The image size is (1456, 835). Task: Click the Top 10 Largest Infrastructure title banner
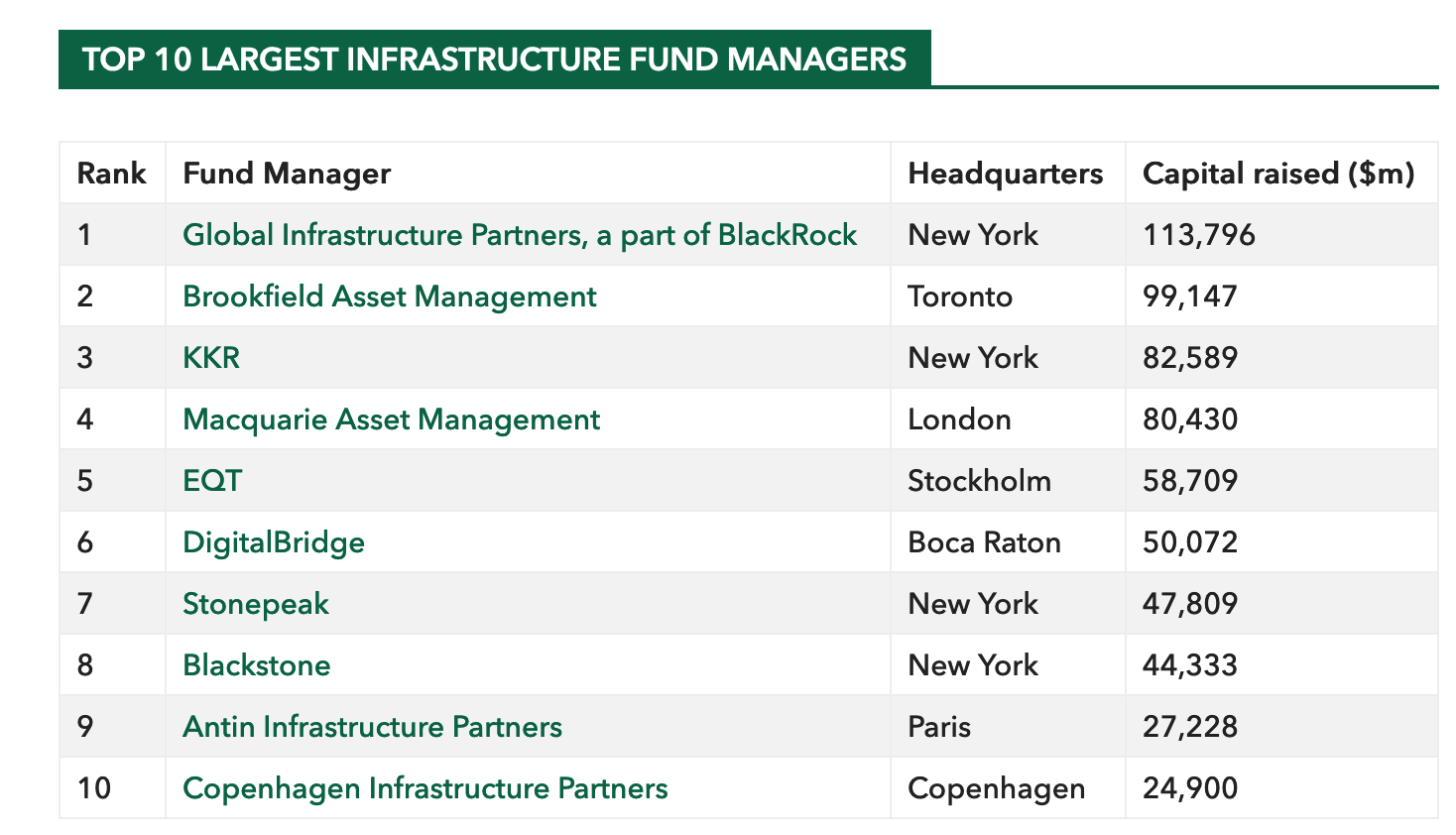(x=495, y=59)
